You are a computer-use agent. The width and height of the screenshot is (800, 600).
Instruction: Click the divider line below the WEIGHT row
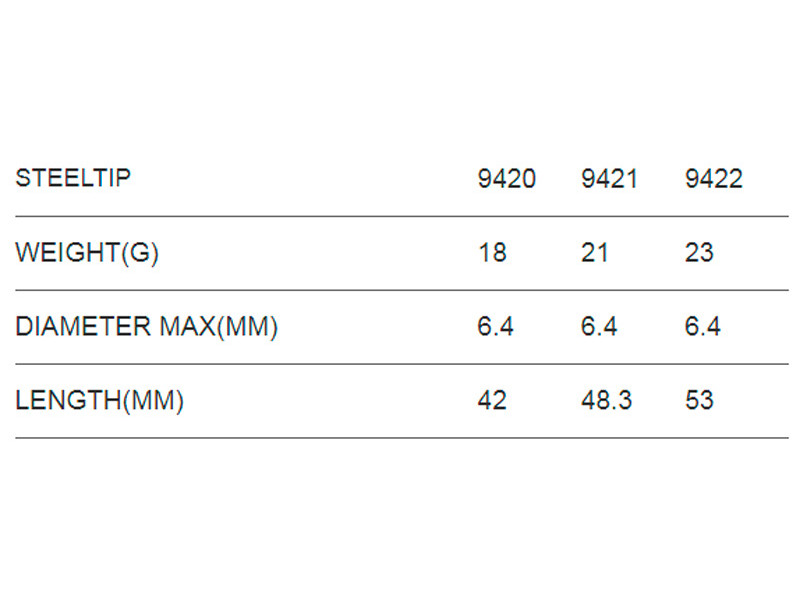[402, 290]
